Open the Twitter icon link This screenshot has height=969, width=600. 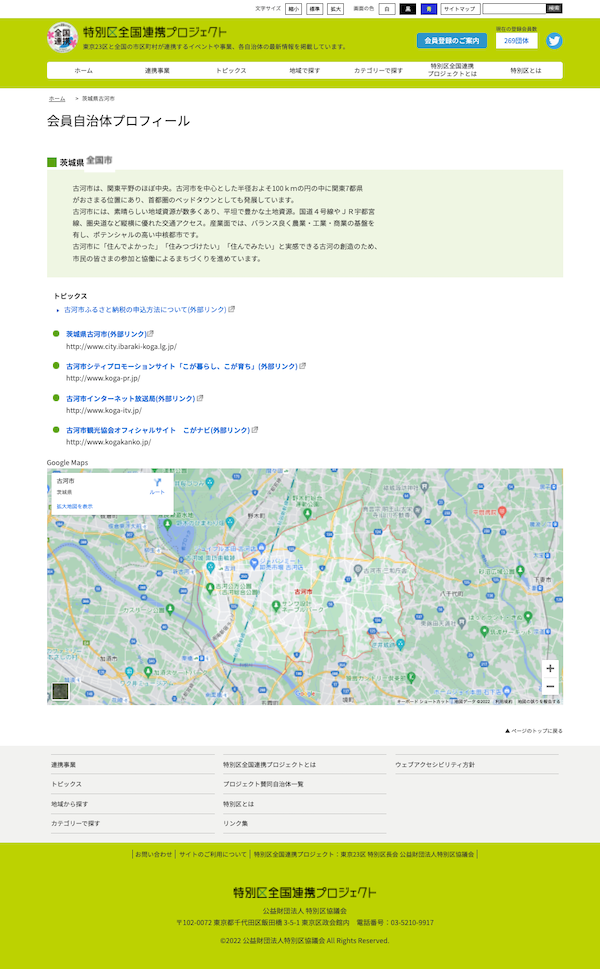(x=553, y=41)
